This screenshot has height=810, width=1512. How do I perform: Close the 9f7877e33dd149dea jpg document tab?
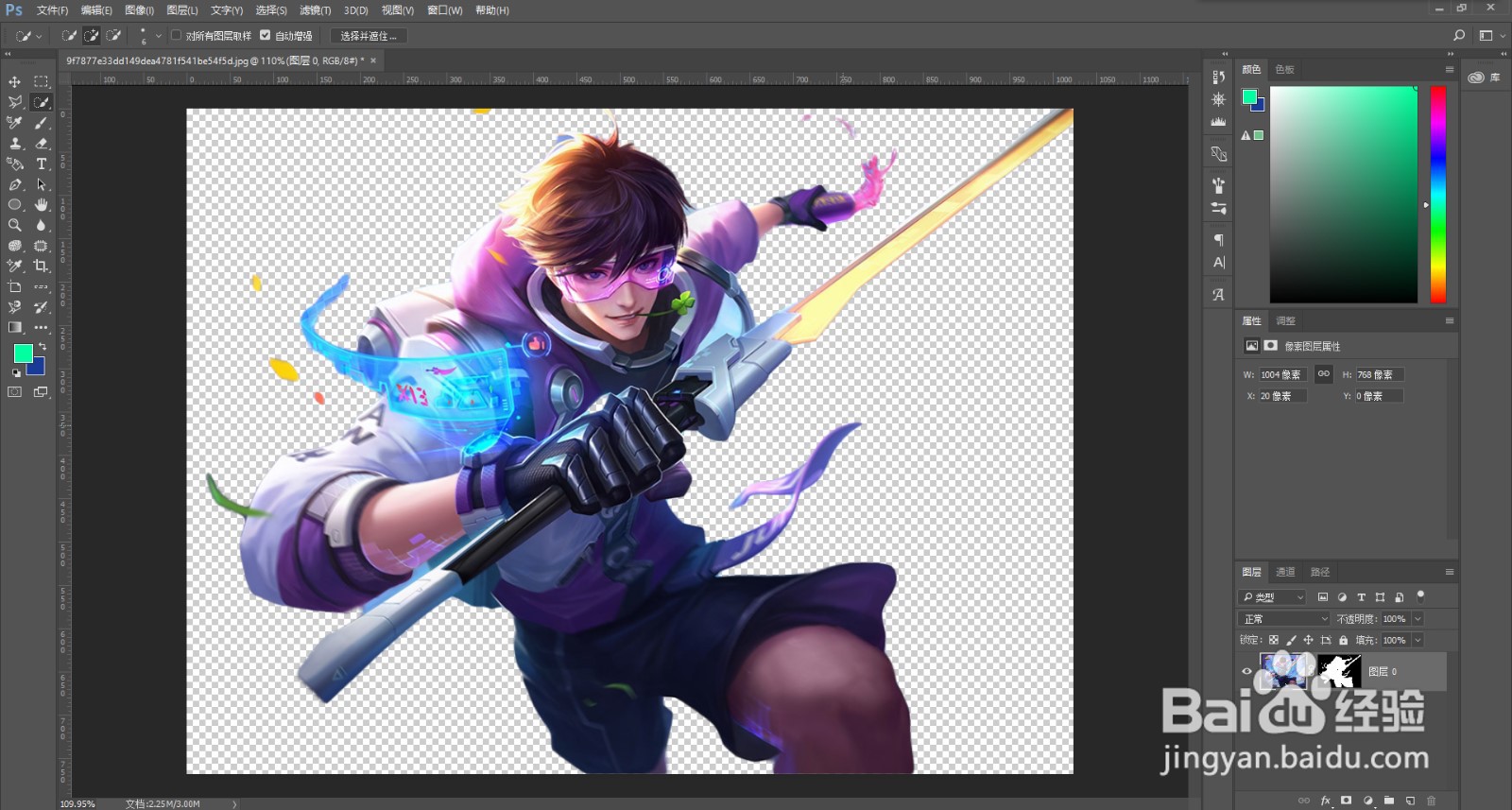pyautogui.click(x=373, y=60)
